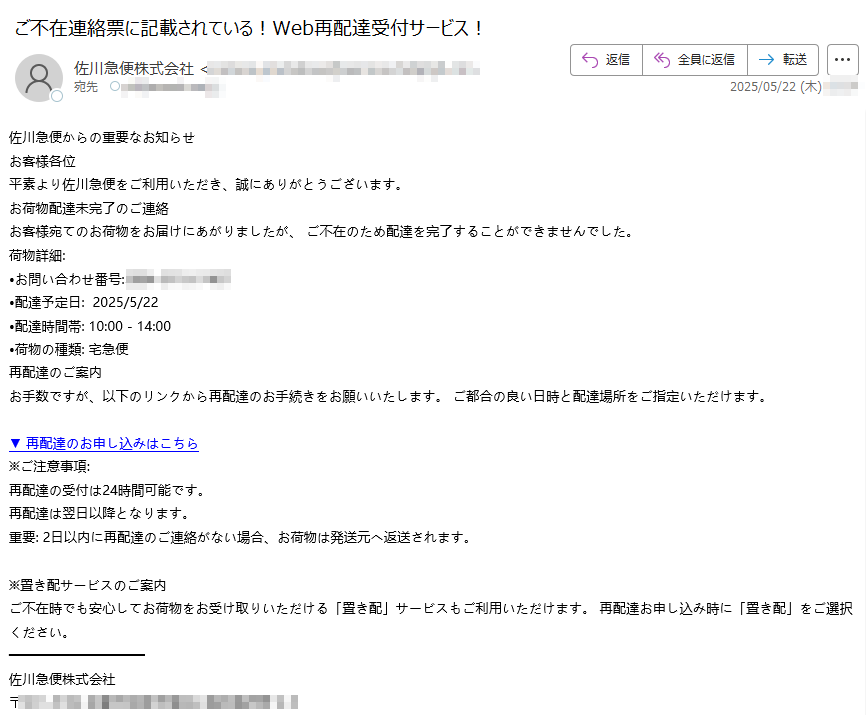Click the blue forward arrow icon
This screenshot has width=866, height=715.
coord(767,60)
